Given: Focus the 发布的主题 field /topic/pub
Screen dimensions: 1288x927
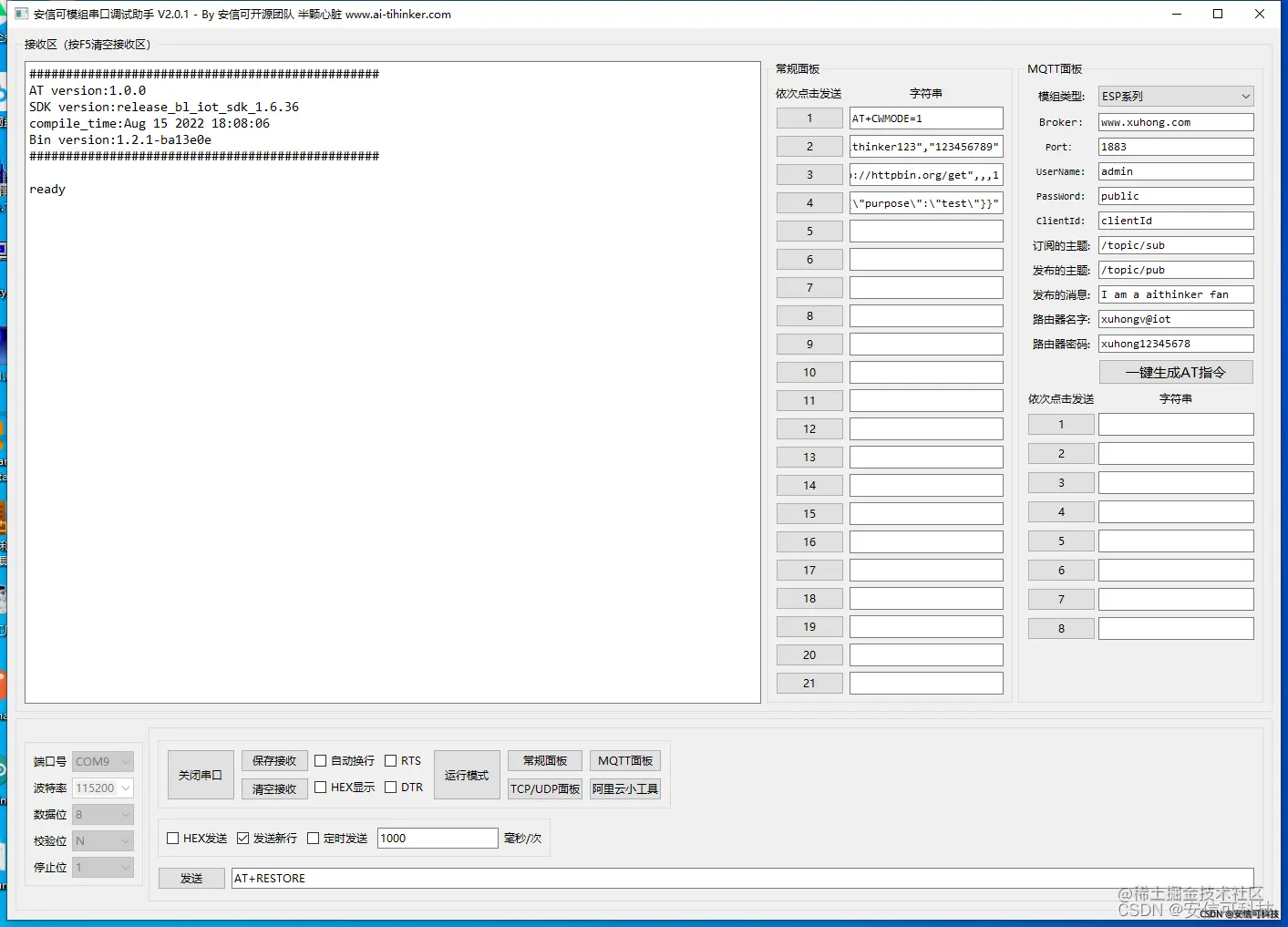Looking at the screenshot, I should (1176, 270).
